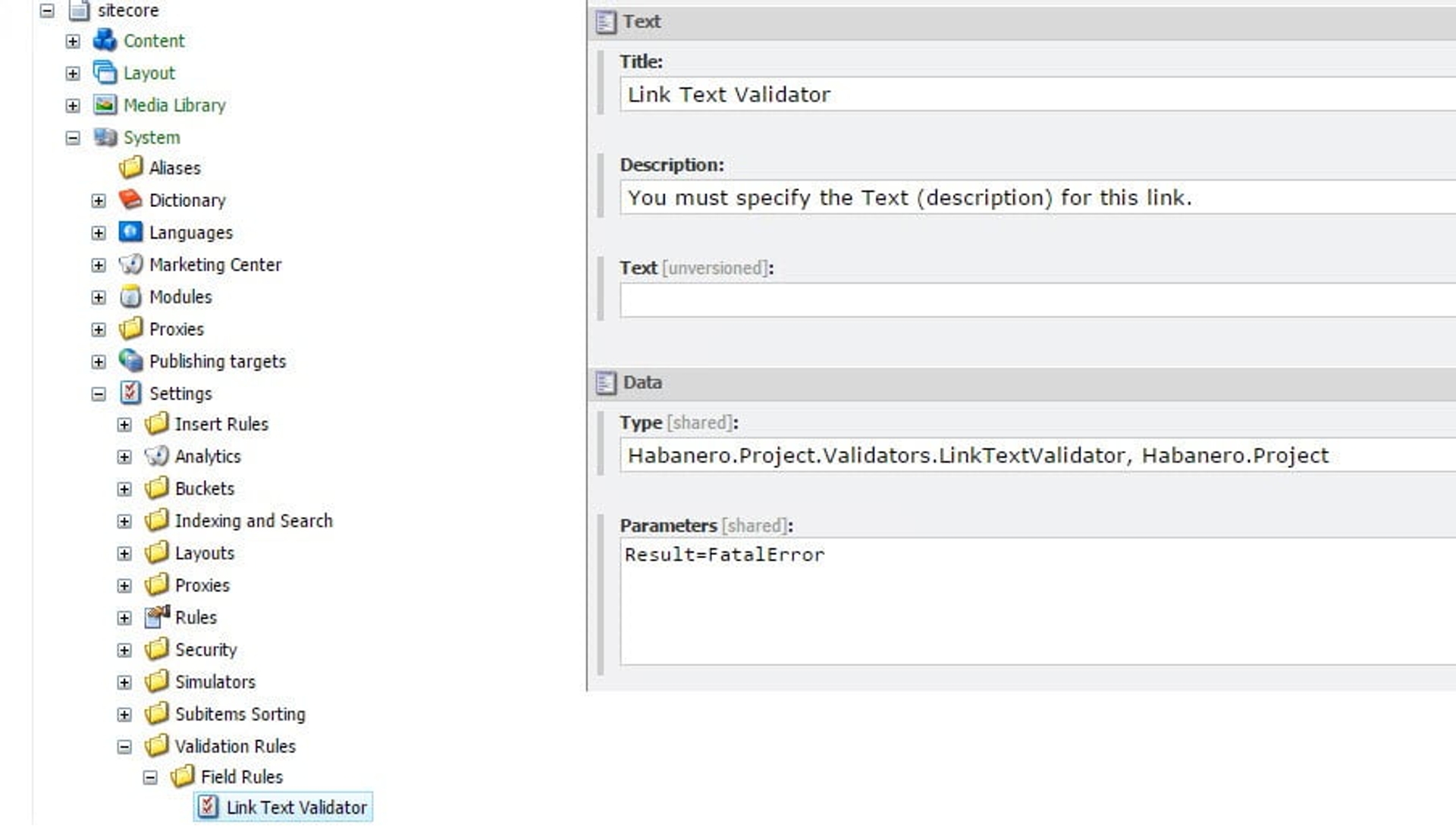Collapse the System tree node
Image resolution: width=1456 pixels, height=828 pixels.
pyautogui.click(x=73, y=138)
